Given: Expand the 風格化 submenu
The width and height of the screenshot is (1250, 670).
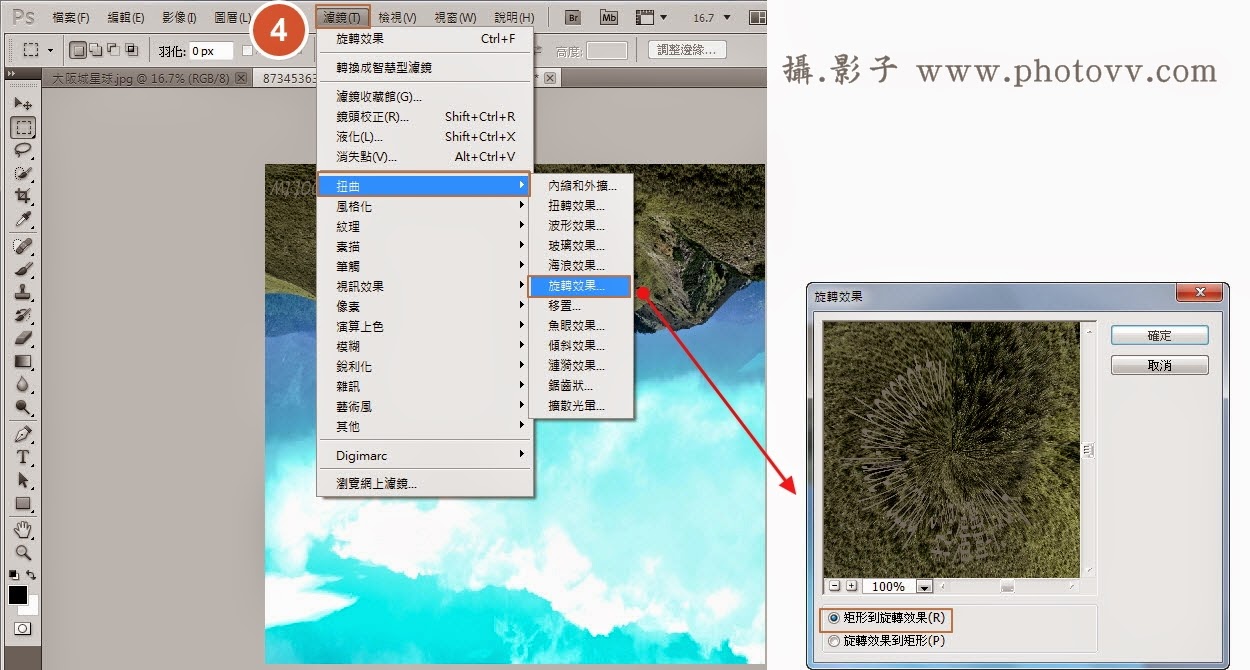Looking at the screenshot, I should tap(425, 206).
